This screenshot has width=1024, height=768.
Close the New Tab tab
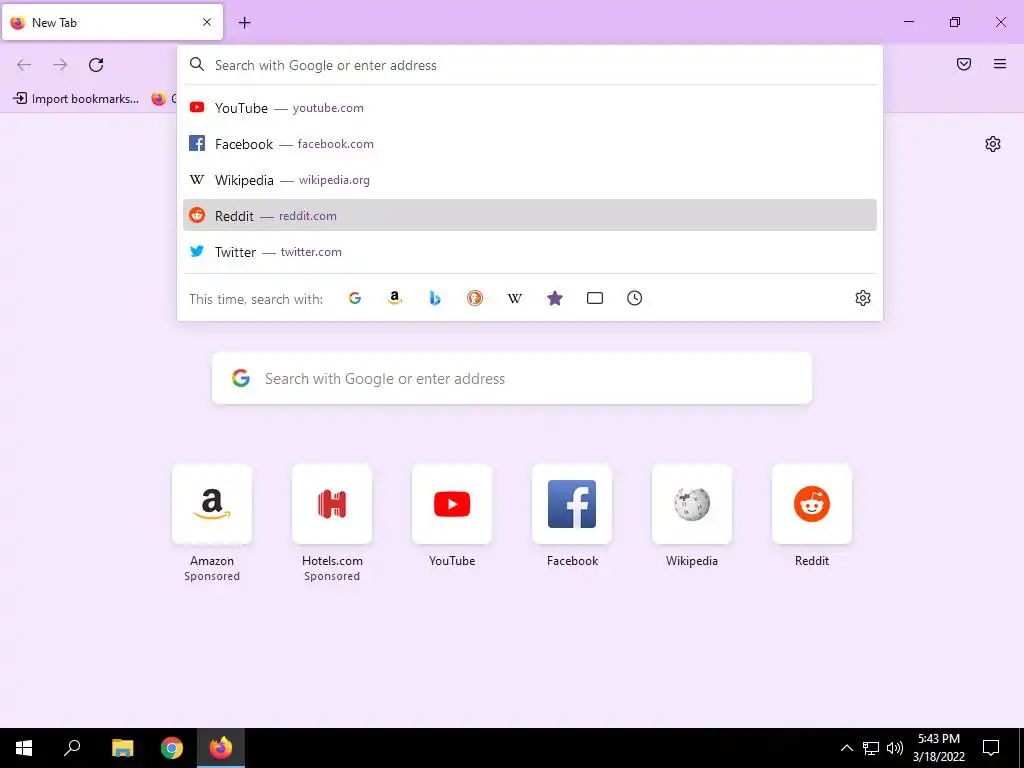coord(207,22)
